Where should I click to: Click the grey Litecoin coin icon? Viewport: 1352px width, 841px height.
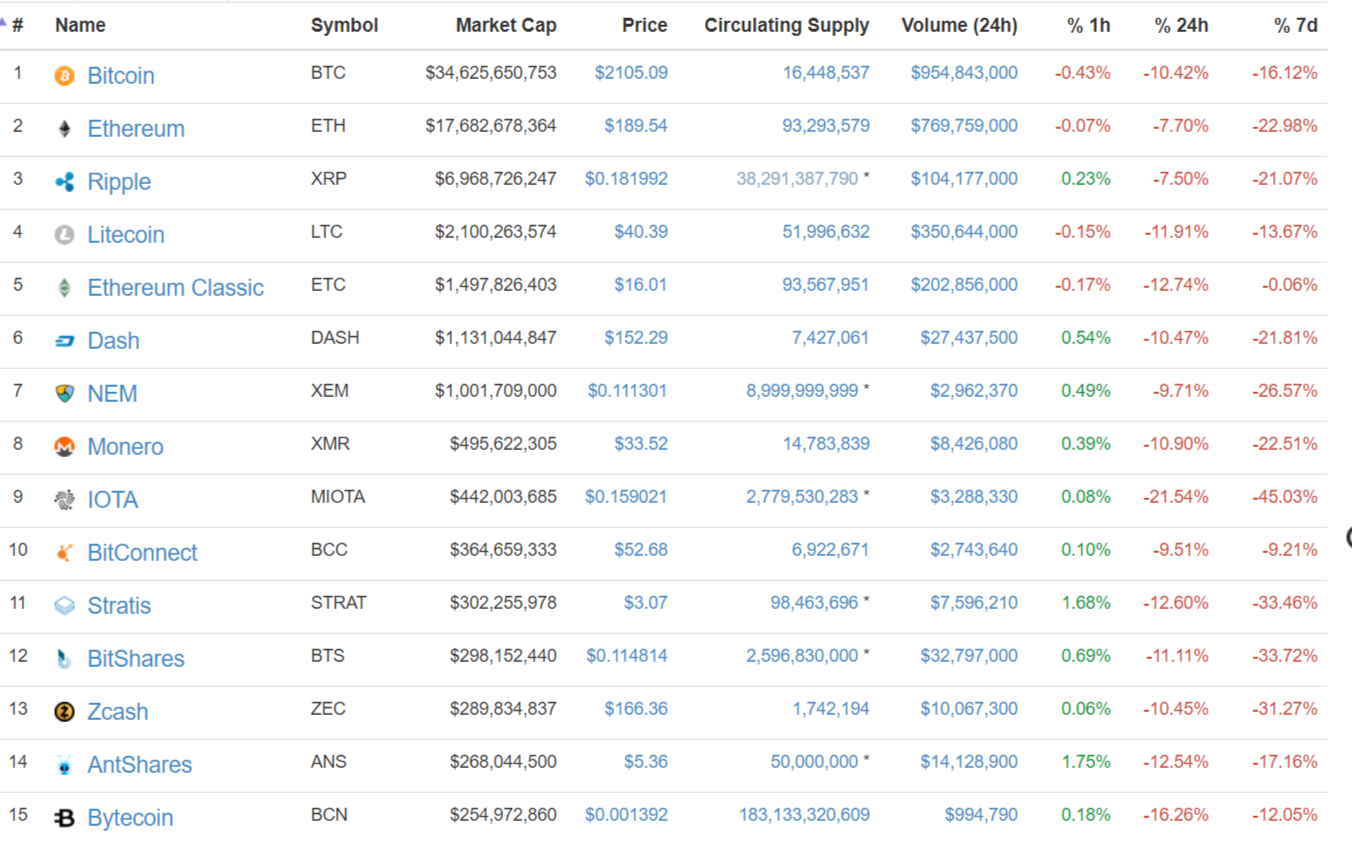(x=64, y=235)
